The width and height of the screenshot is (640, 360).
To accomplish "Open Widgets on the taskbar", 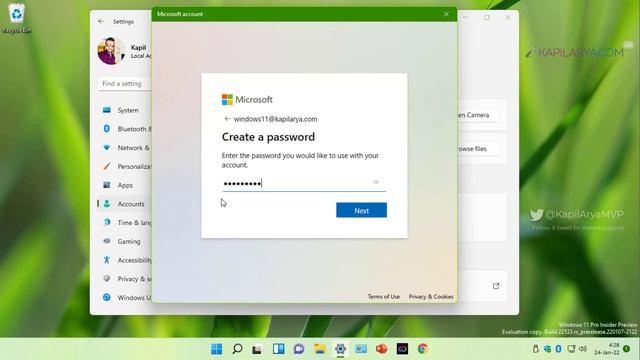I will [279, 349].
